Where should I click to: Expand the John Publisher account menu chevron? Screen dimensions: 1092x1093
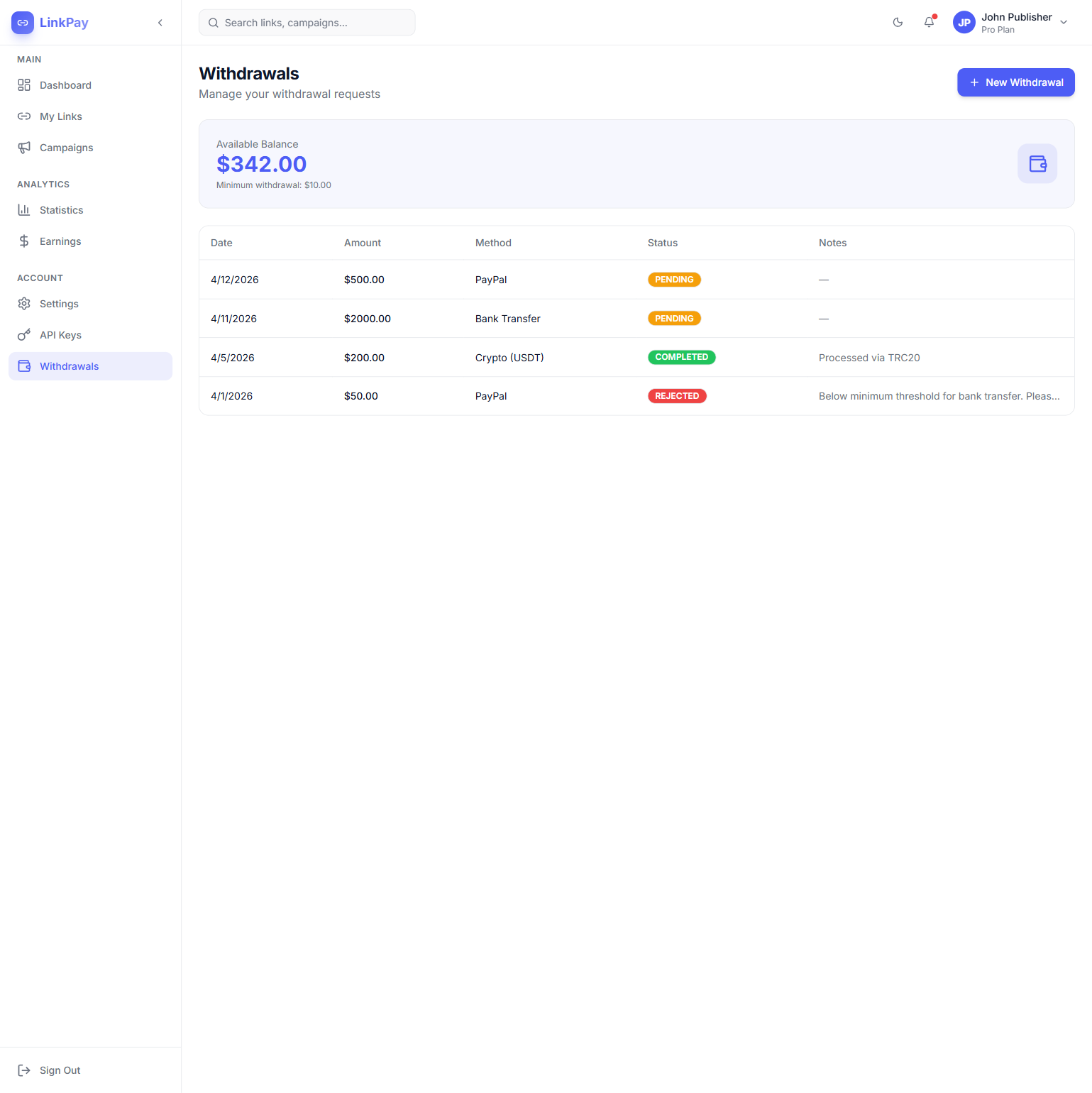point(1064,23)
